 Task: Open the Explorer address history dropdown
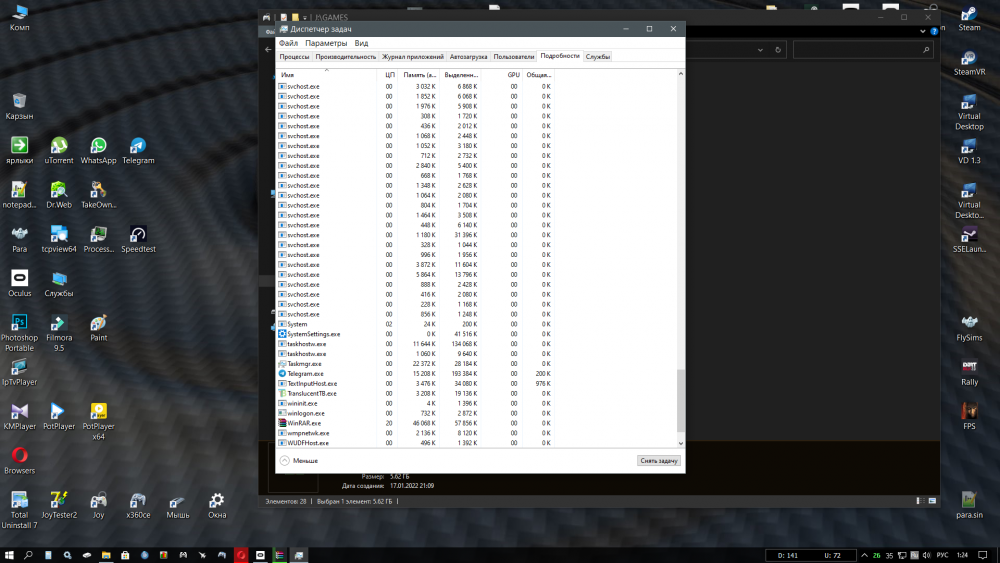tap(760, 50)
